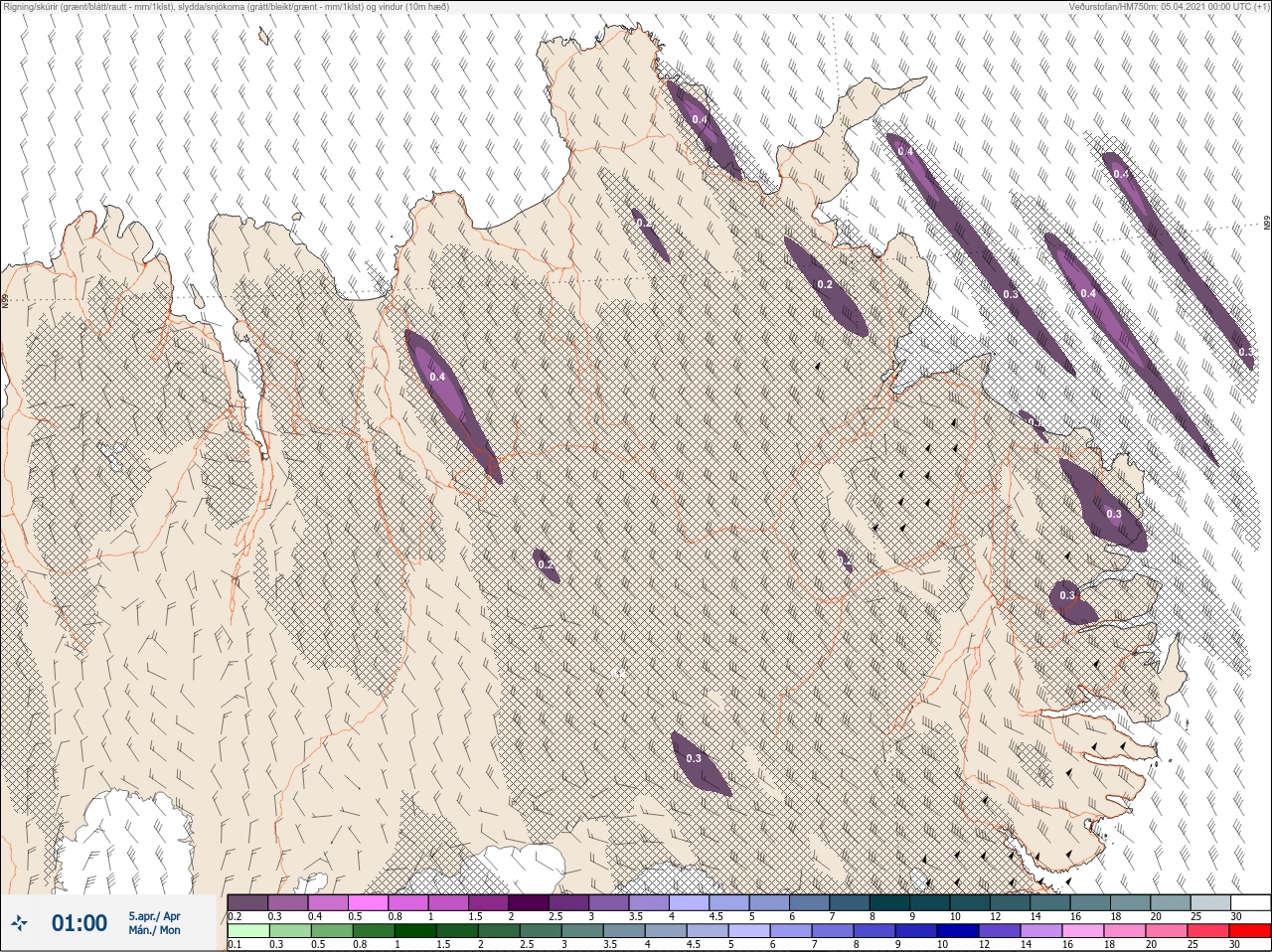Pick the darkest purple swatch labeled 2, upper scale
Image resolution: width=1272 pixels, height=952 pixels.
pos(529,902)
